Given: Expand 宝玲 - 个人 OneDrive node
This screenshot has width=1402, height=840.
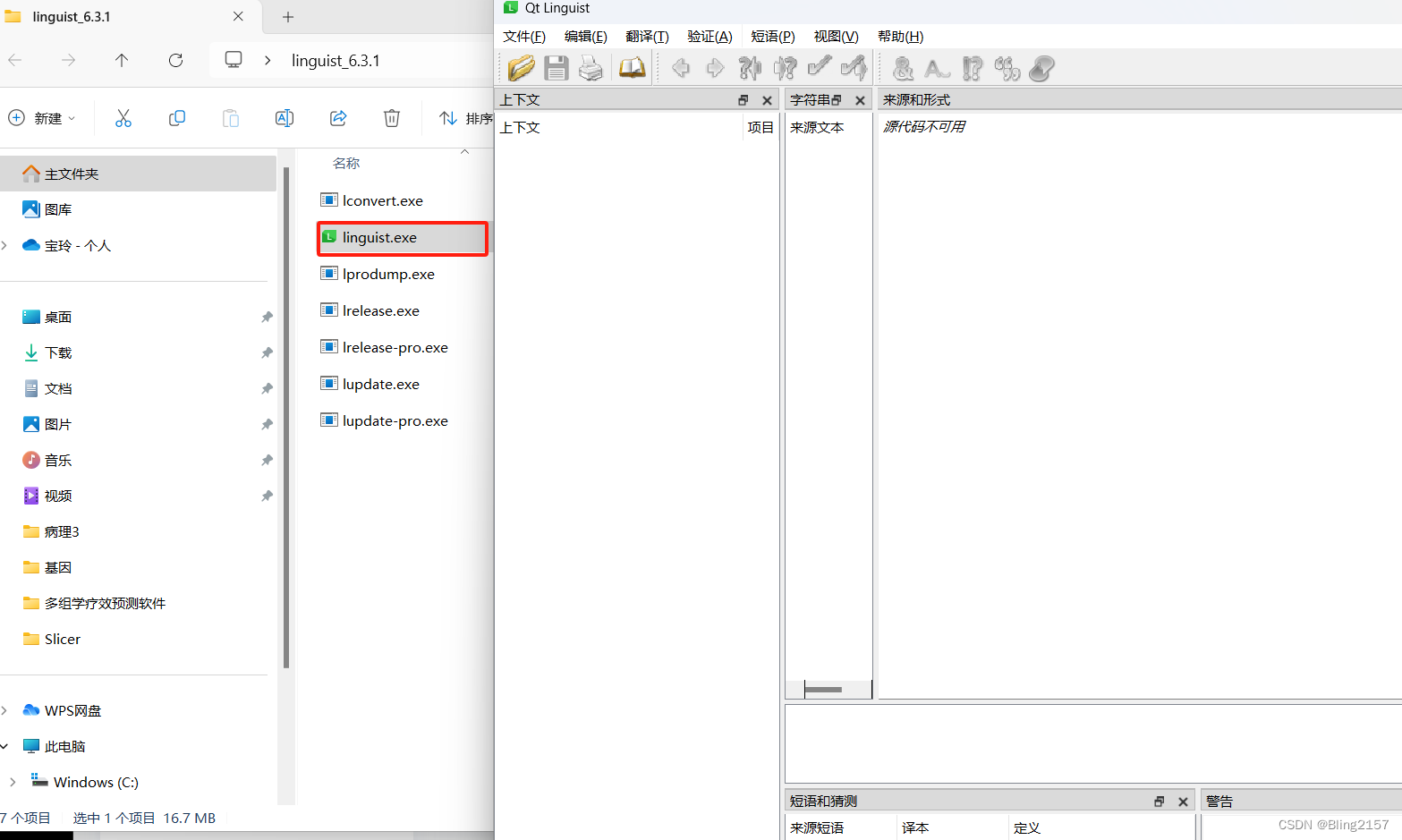Looking at the screenshot, I should pyautogui.click(x=4, y=245).
